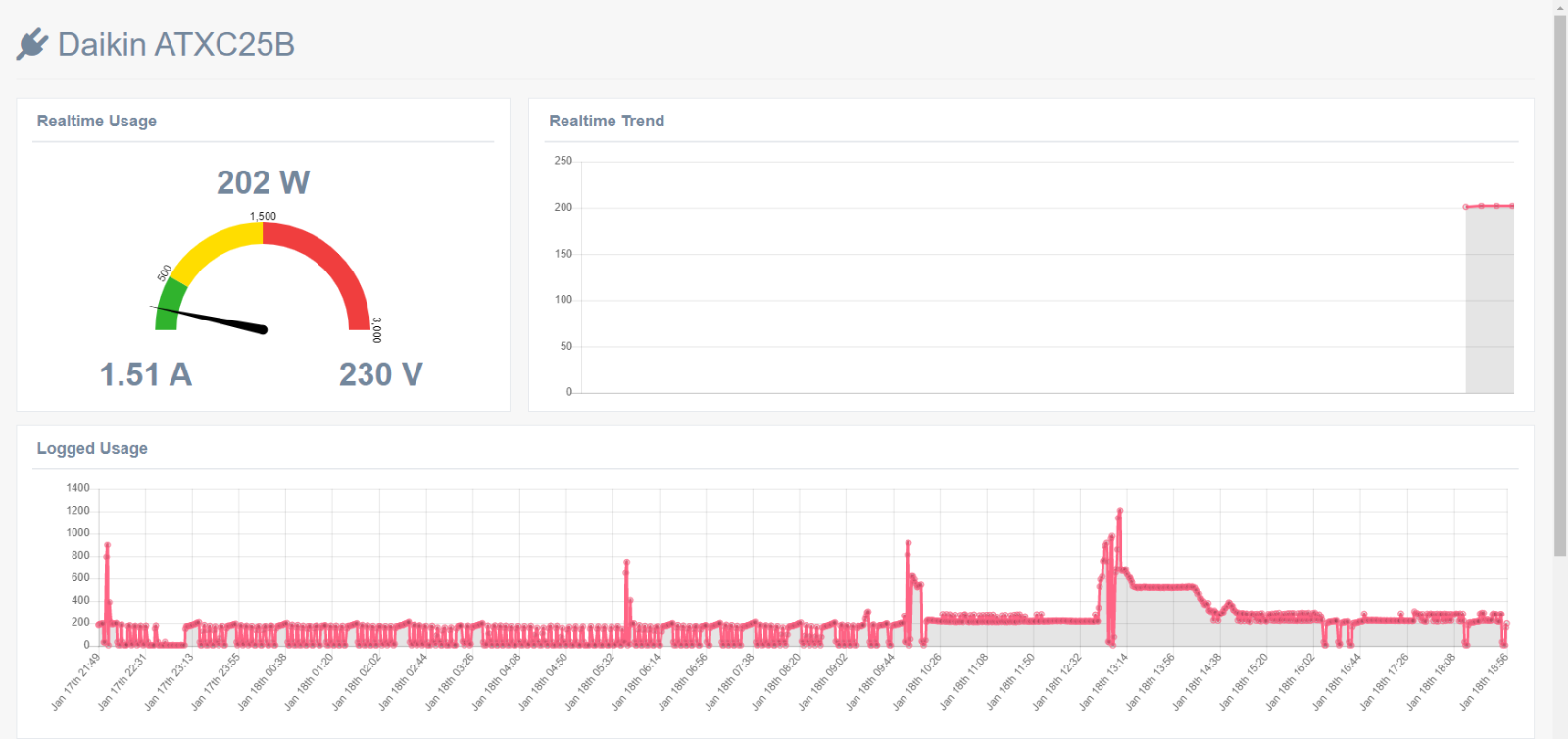Click the 230 V voltage reading

[x=381, y=374]
